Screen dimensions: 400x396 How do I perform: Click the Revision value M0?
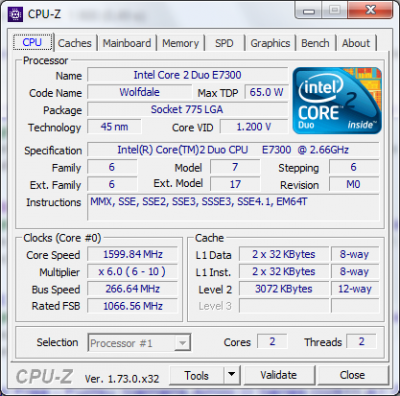click(354, 184)
